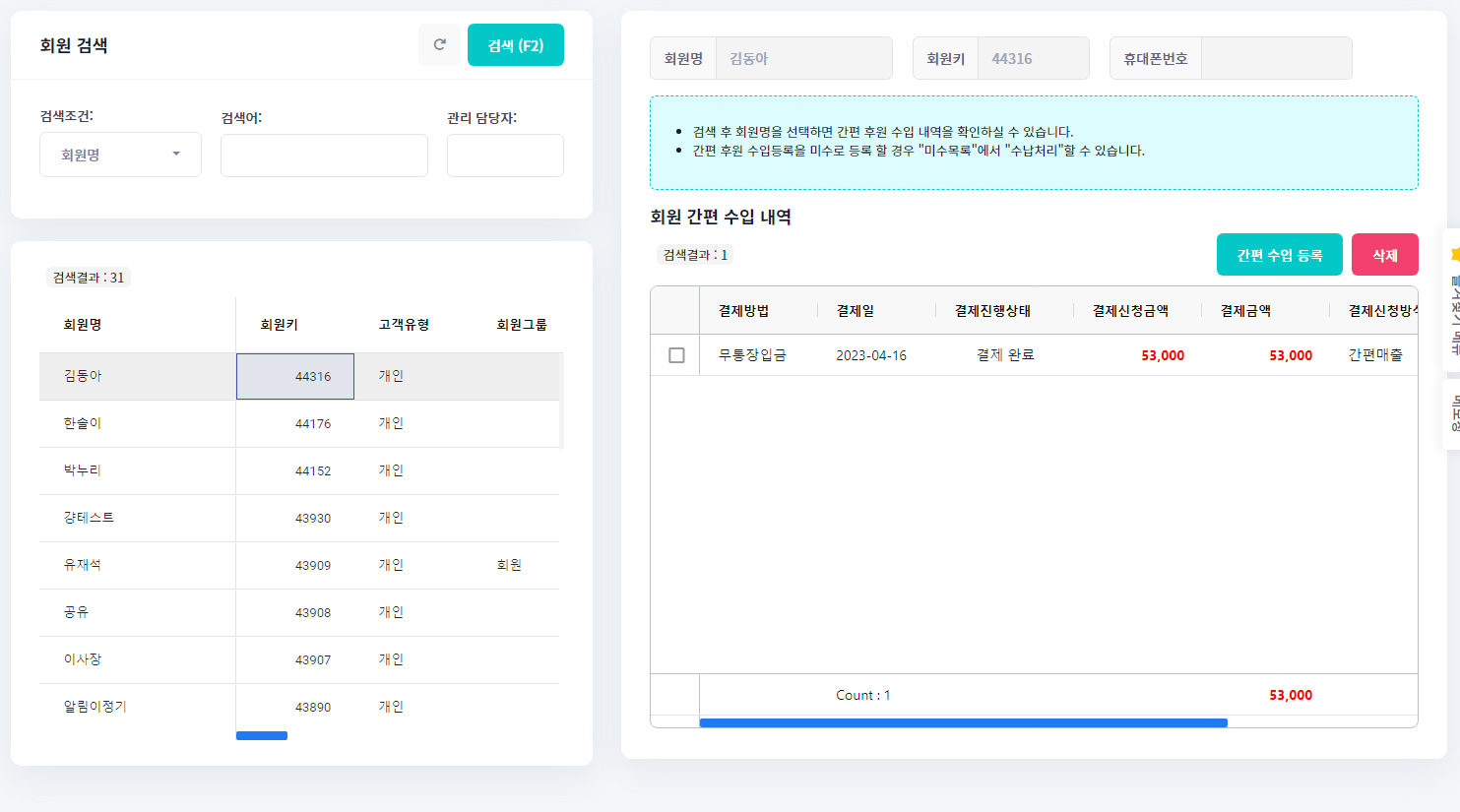Click the star icon on the 즐겨찾기 메뉴 tab
This screenshot has height=812, width=1460.
click(x=1455, y=255)
